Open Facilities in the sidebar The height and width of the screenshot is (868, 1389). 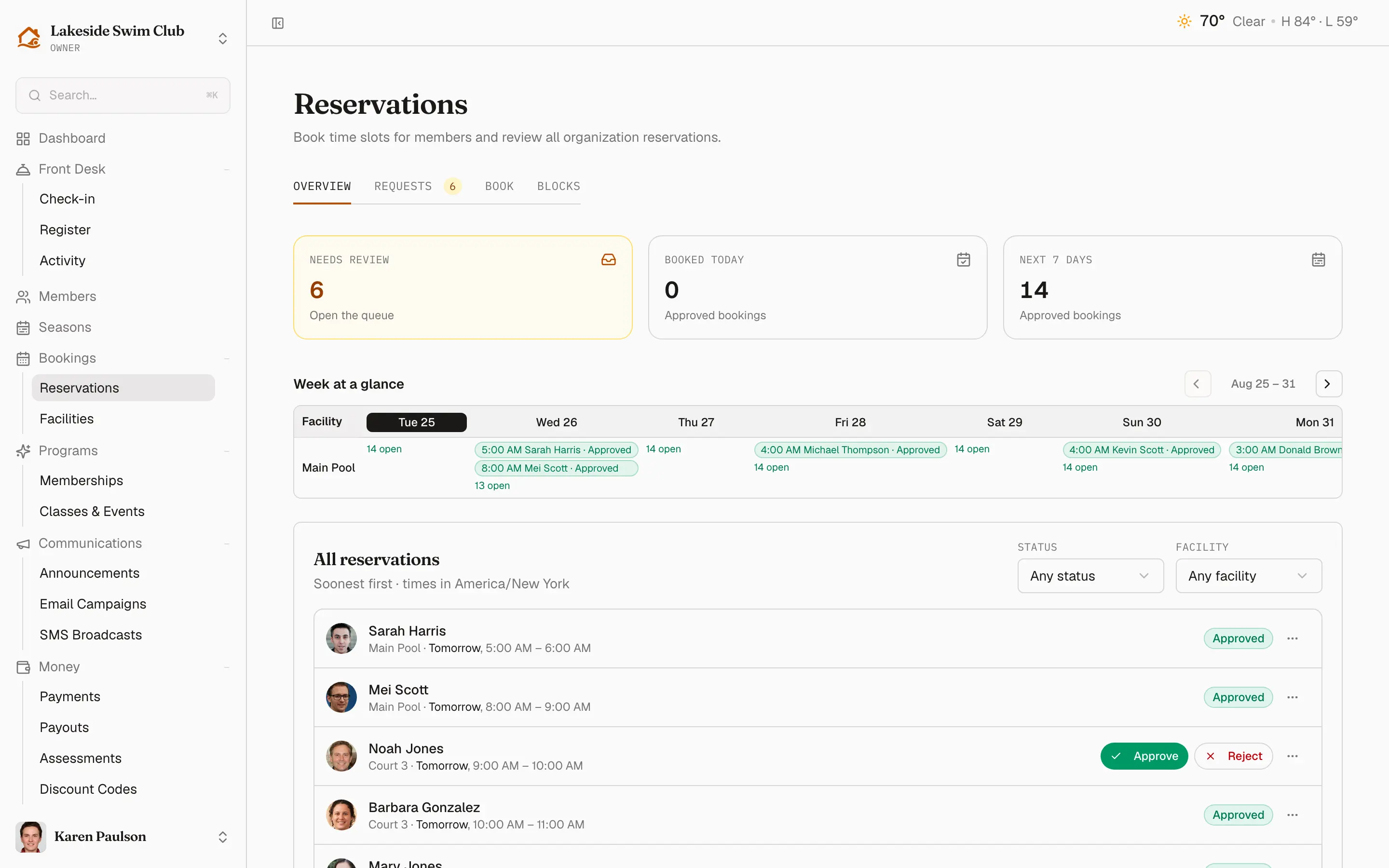point(67,419)
